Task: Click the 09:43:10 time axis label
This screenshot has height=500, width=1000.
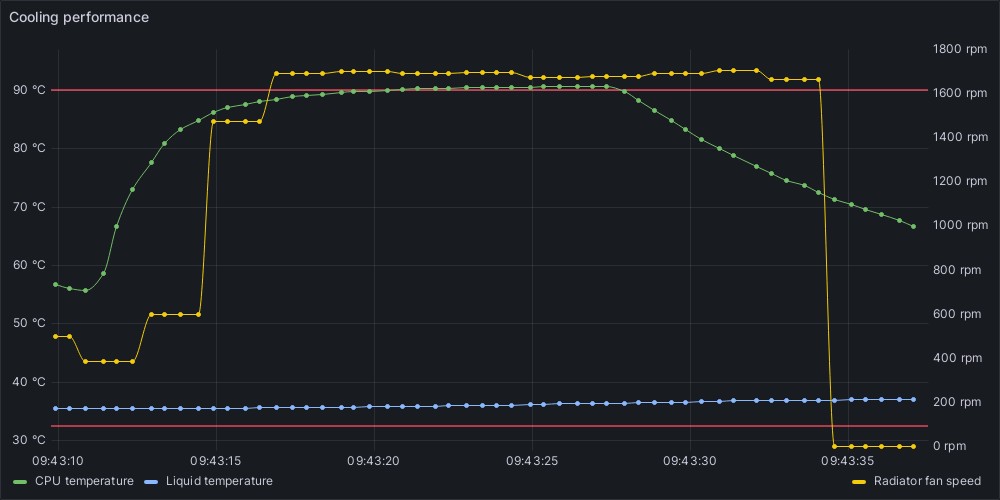Action: coord(58,461)
